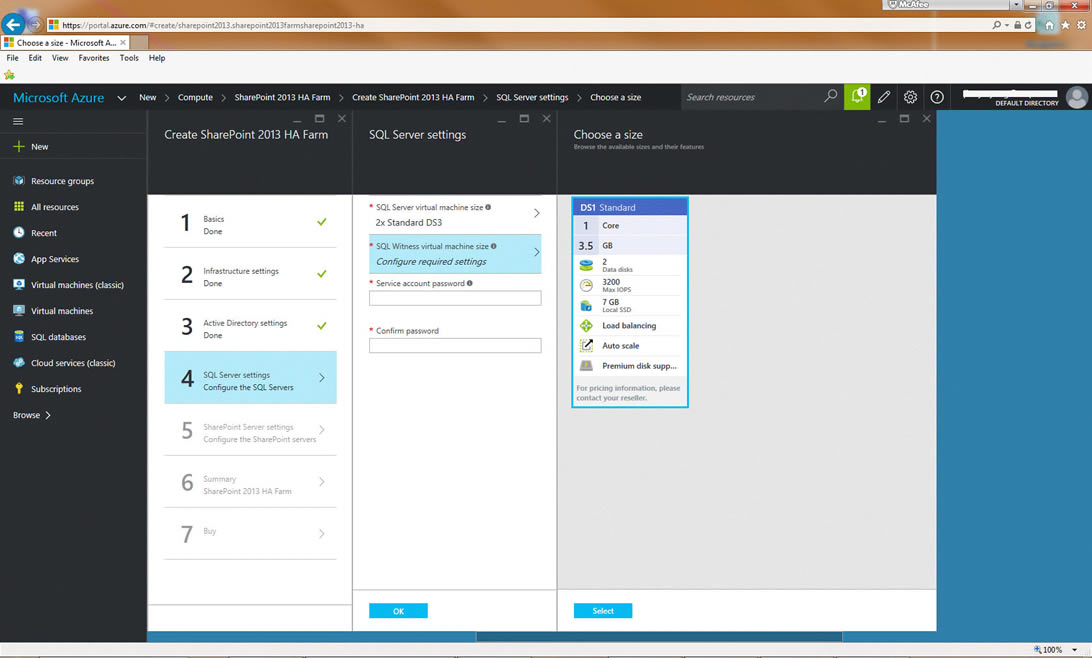Open the portal settings gear icon
The height and width of the screenshot is (658, 1092).
[910, 97]
